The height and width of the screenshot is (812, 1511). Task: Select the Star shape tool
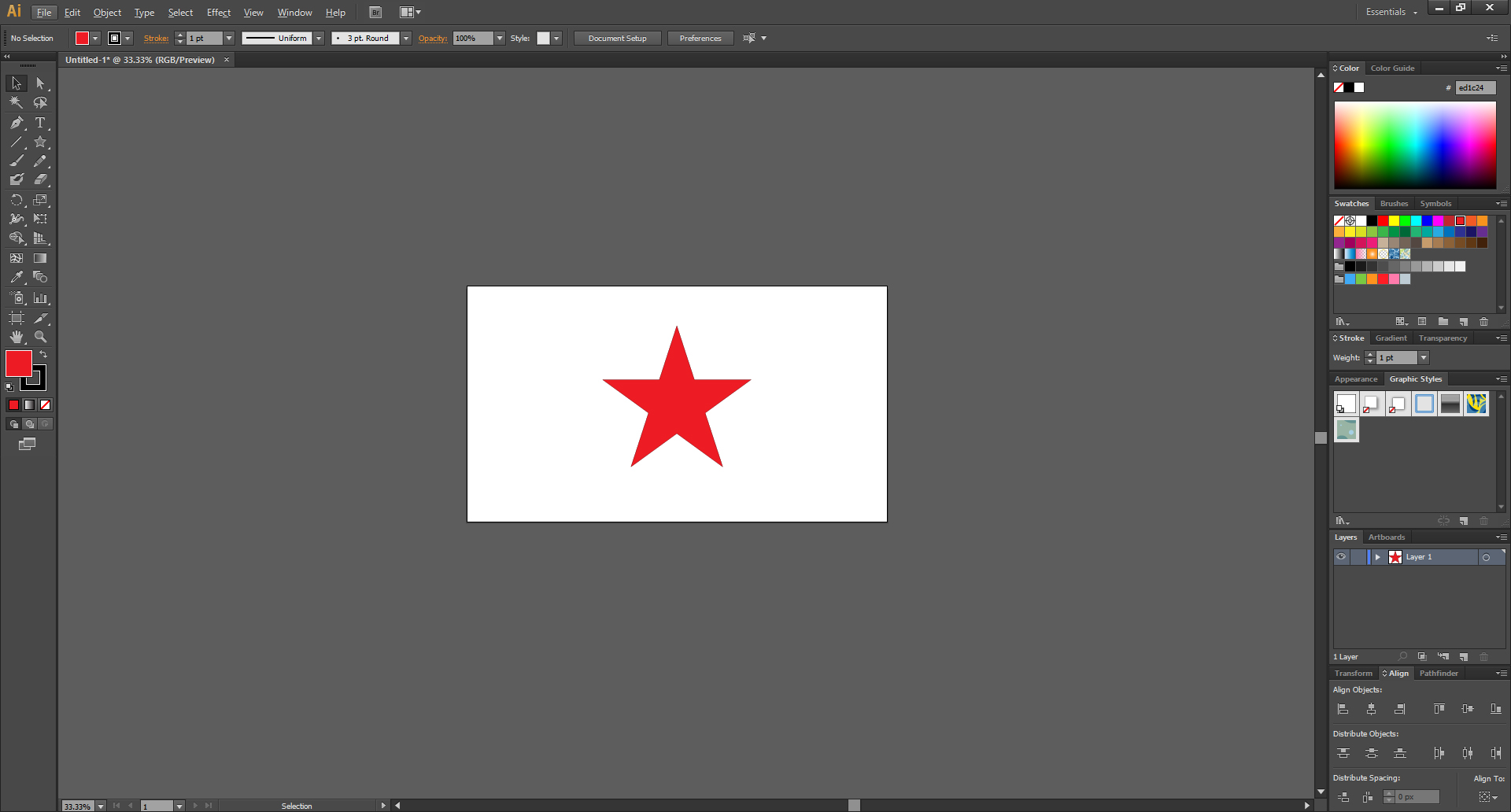[x=40, y=142]
